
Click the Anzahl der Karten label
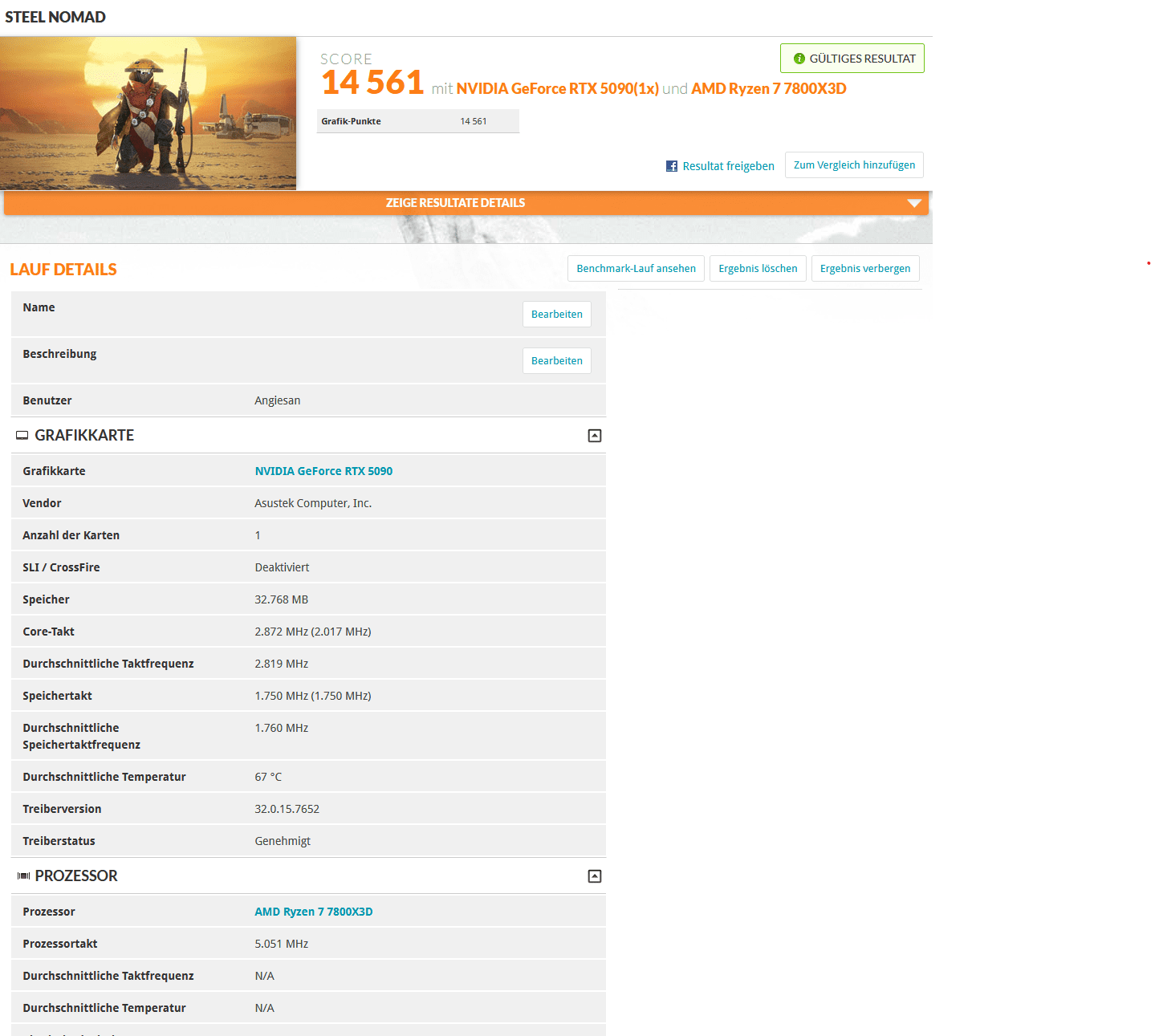[x=71, y=535]
